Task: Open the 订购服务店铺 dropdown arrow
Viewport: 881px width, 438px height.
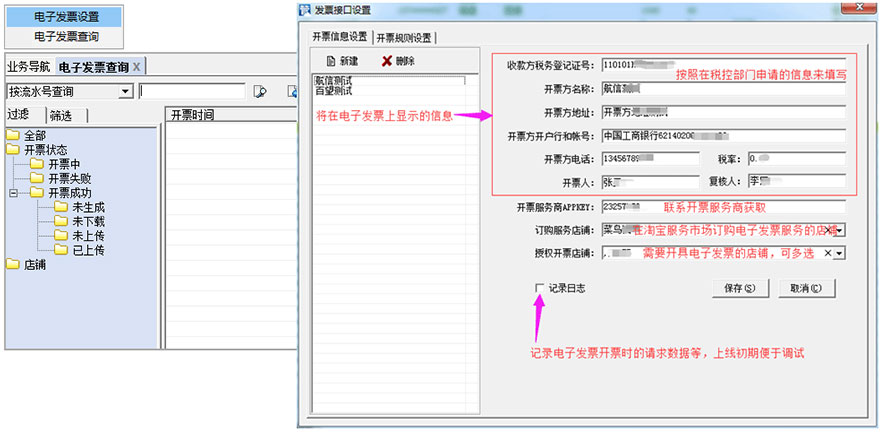Action: point(839,230)
